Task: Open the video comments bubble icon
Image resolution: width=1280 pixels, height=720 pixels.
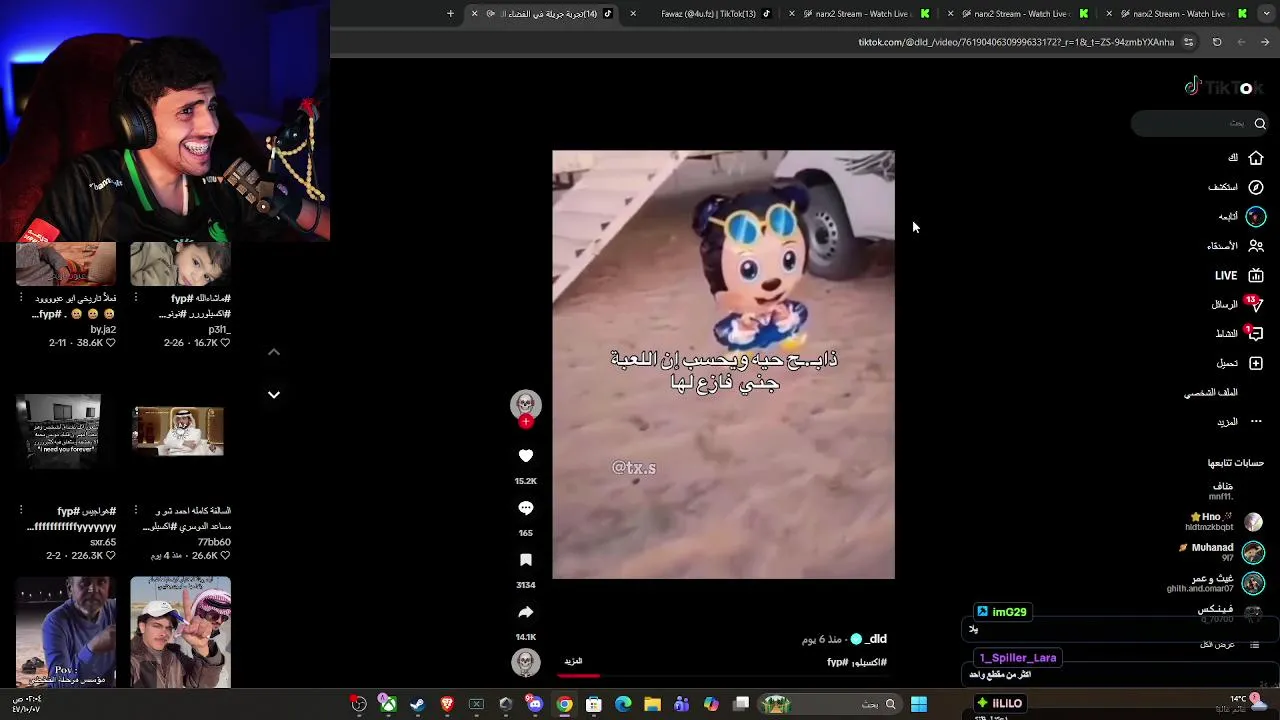Action: click(x=526, y=508)
